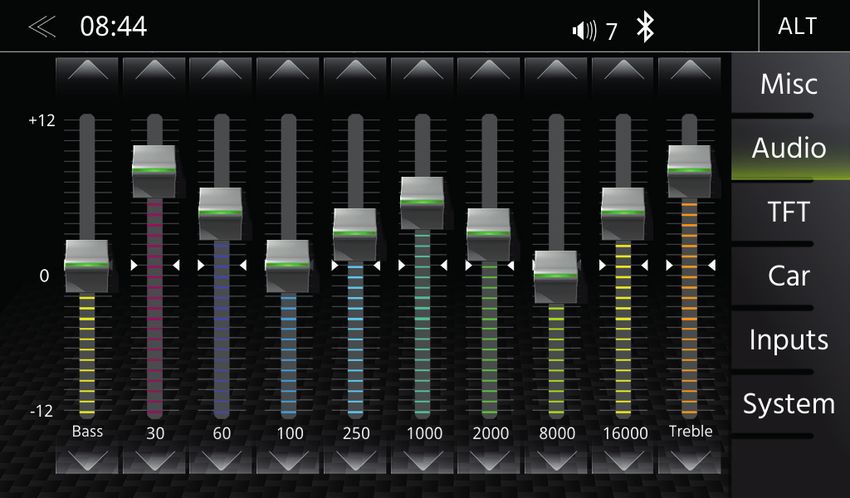Viewport: 850px width, 498px height.
Task: Click the 1000 Hz slider handle
Action: [x=422, y=203]
